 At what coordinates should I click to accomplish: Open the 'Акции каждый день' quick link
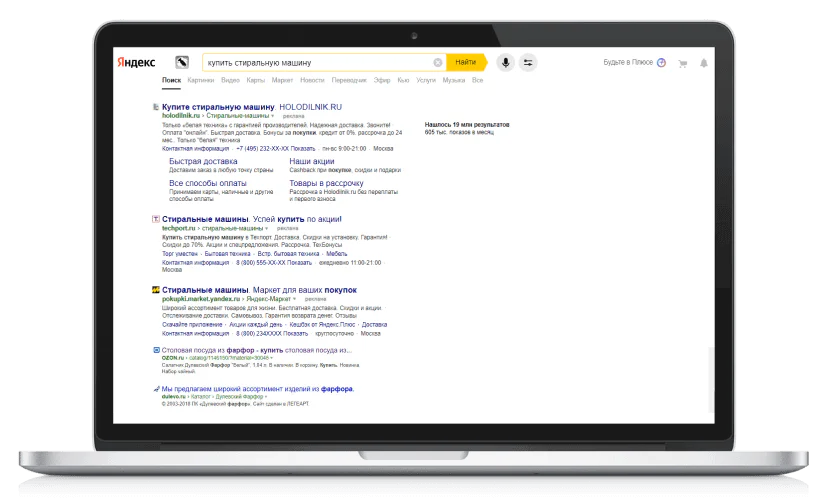tap(256, 325)
